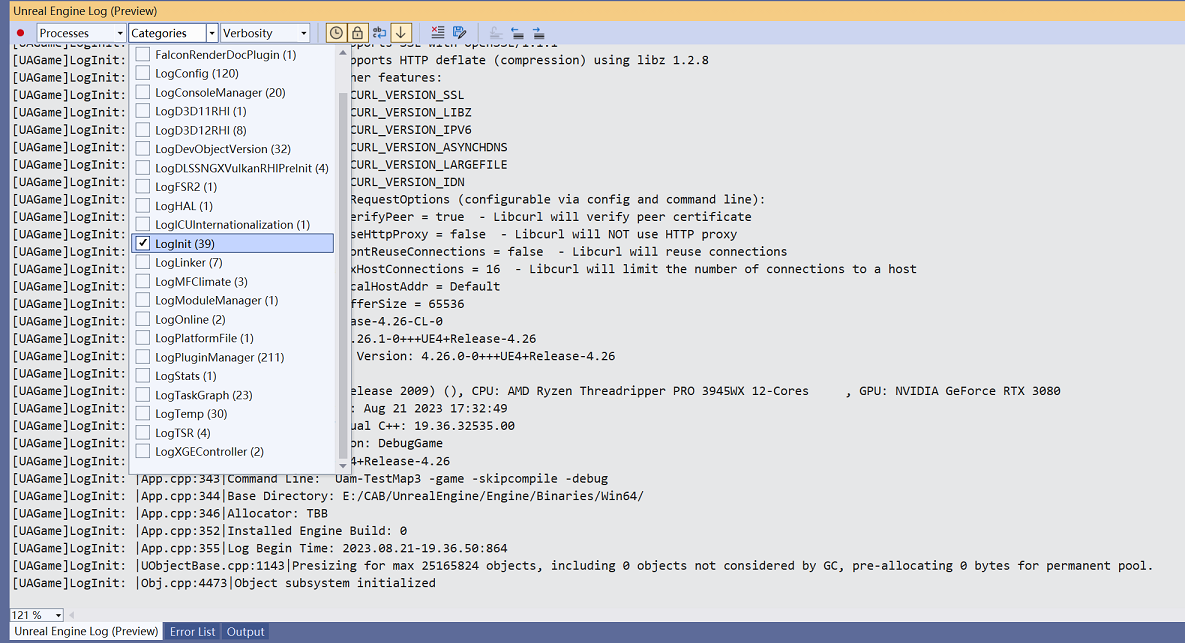Enable the LogXGEController (2) checkbox
The image size is (1185, 643).
tap(143, 451)
